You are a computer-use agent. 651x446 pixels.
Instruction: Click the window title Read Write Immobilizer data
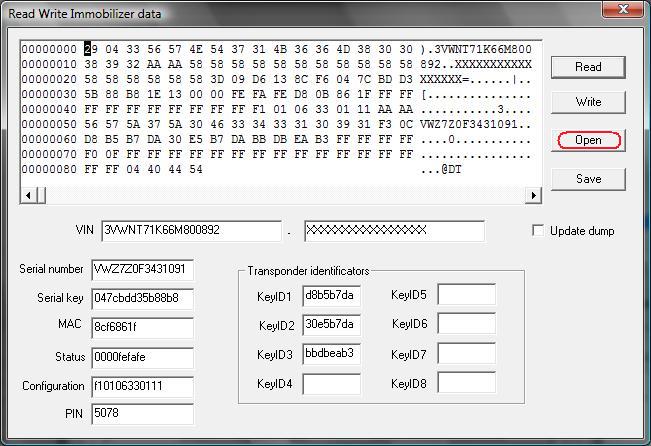pos(85,14)
